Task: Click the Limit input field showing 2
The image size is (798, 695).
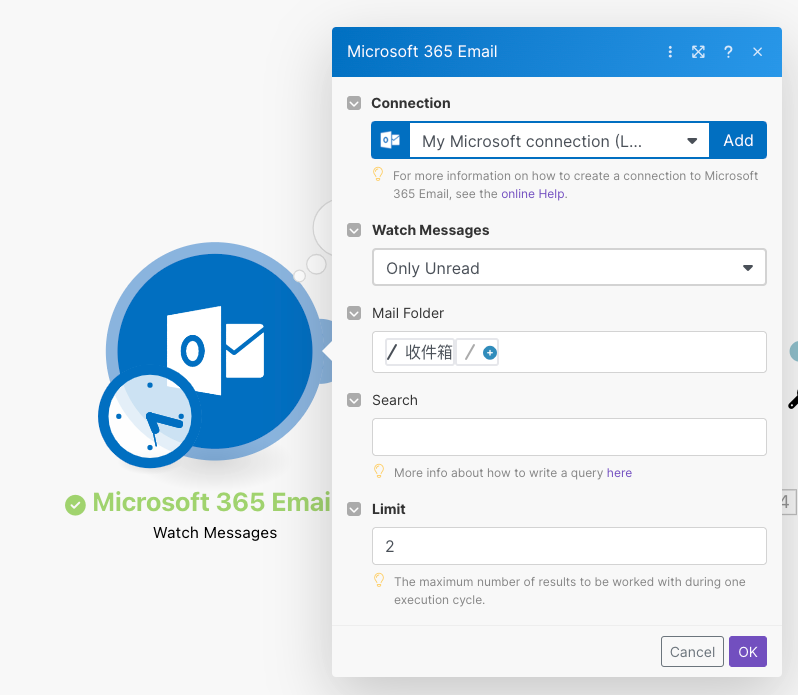Action: point(569,546)
